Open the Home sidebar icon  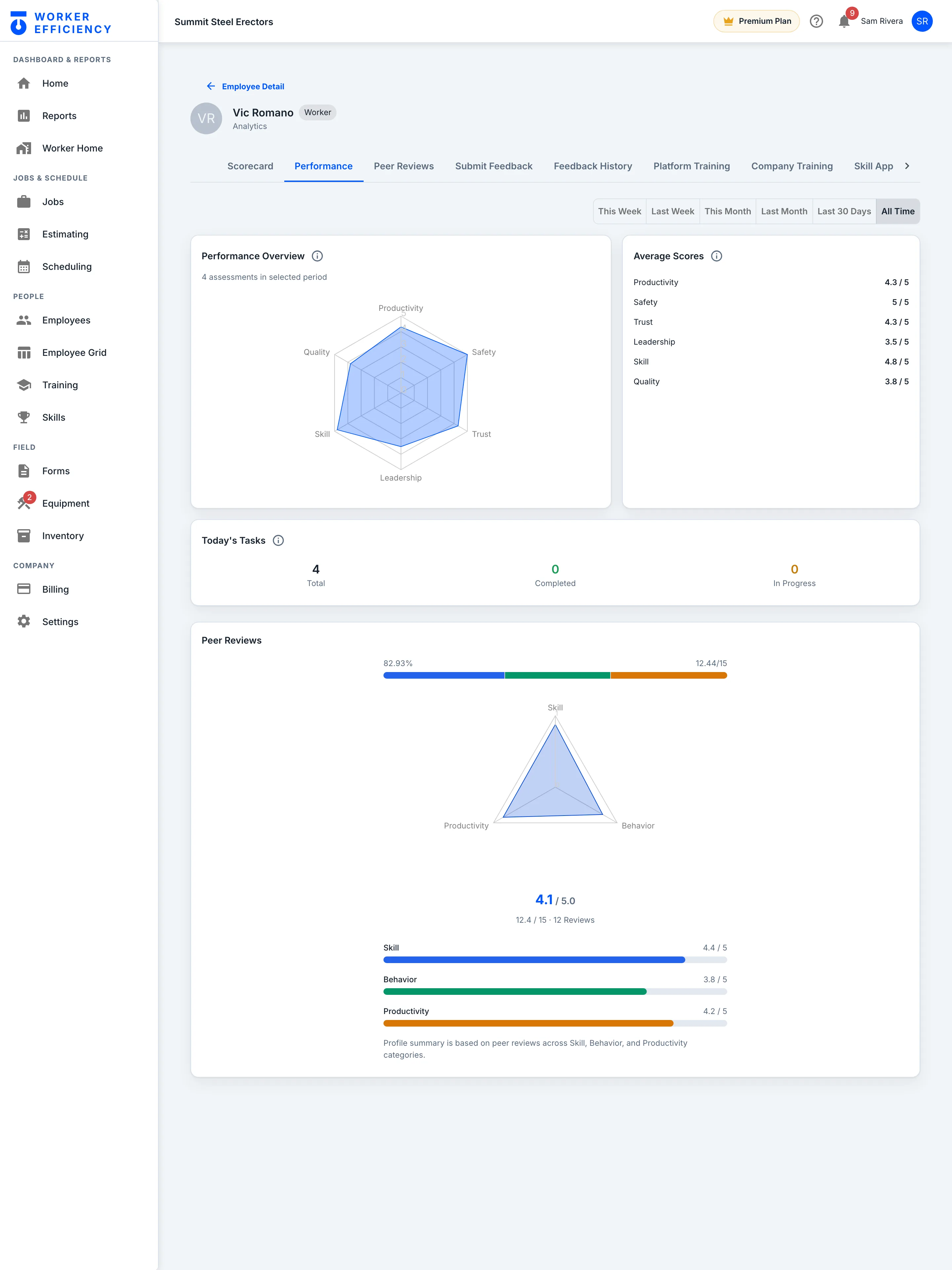[x=23, y=83]
